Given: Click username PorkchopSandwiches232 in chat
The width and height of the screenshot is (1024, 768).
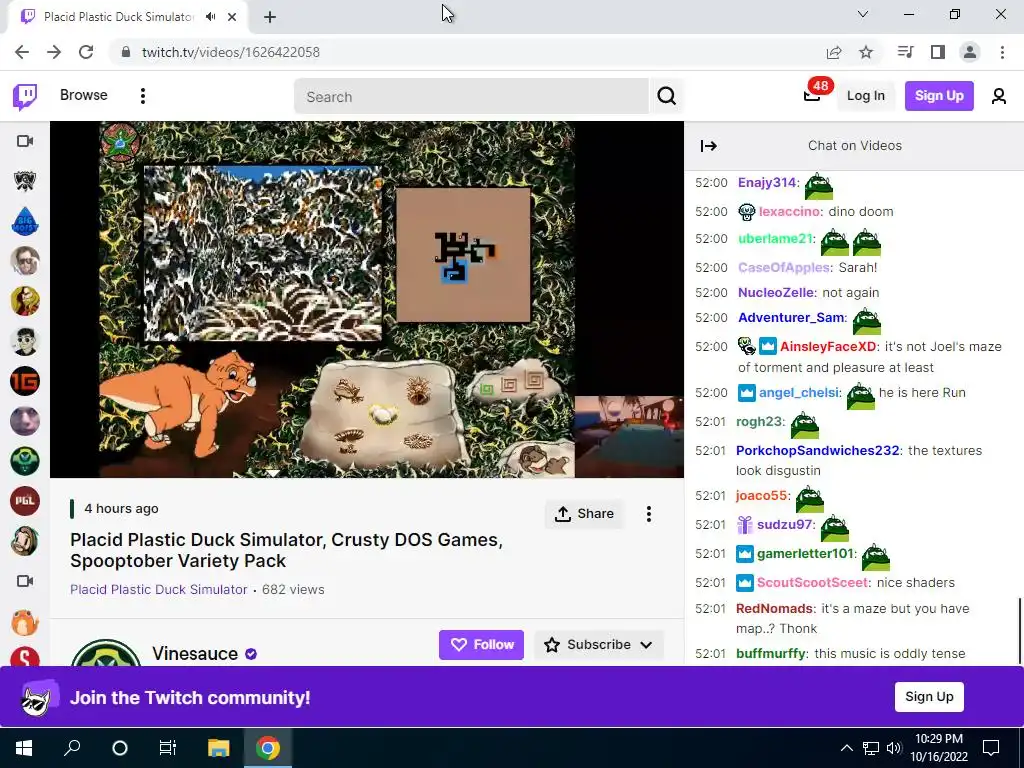Looking at the screenshot, I should 818,451.
